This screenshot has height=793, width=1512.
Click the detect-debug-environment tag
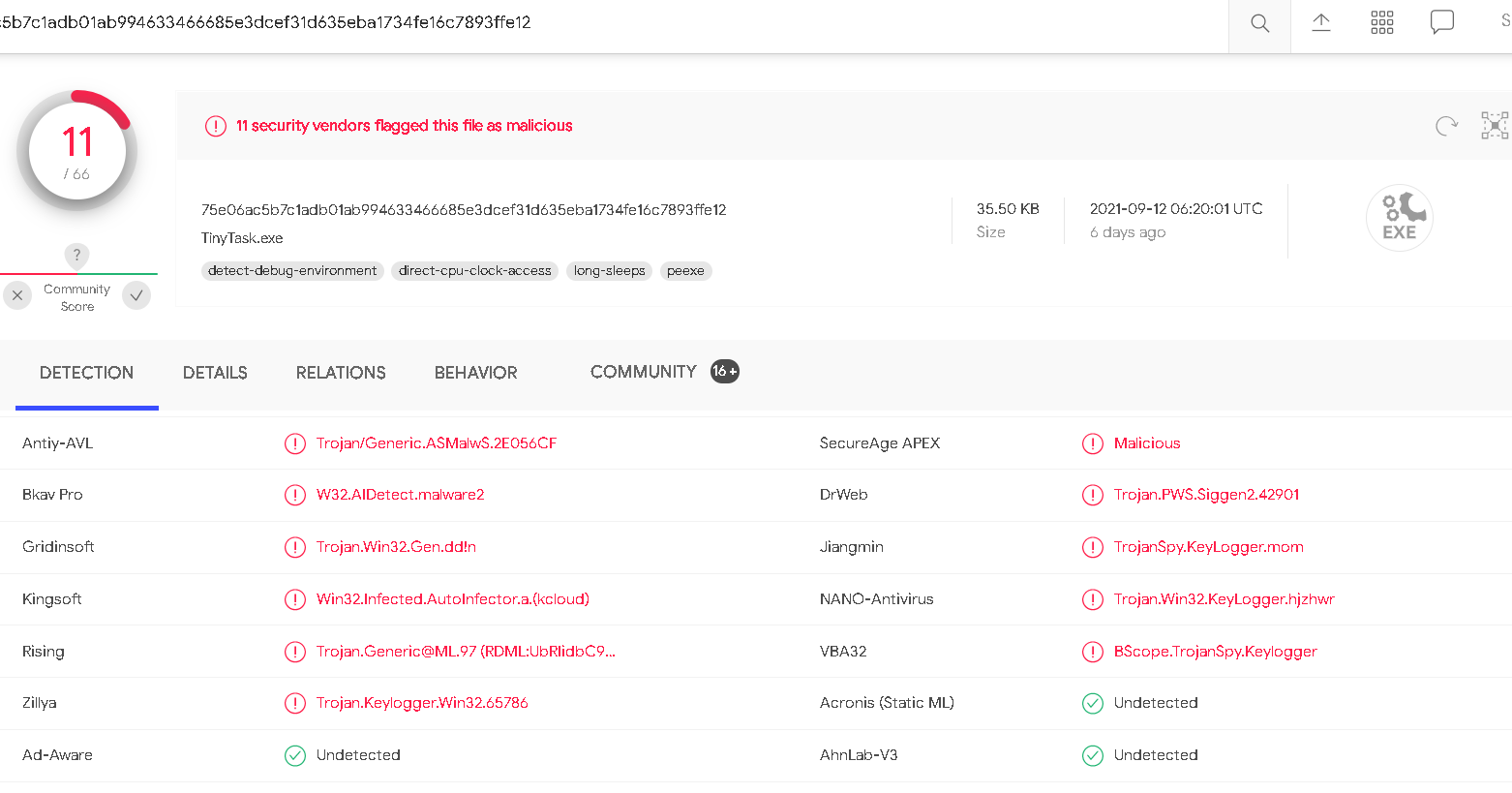(x=292, y=271)
